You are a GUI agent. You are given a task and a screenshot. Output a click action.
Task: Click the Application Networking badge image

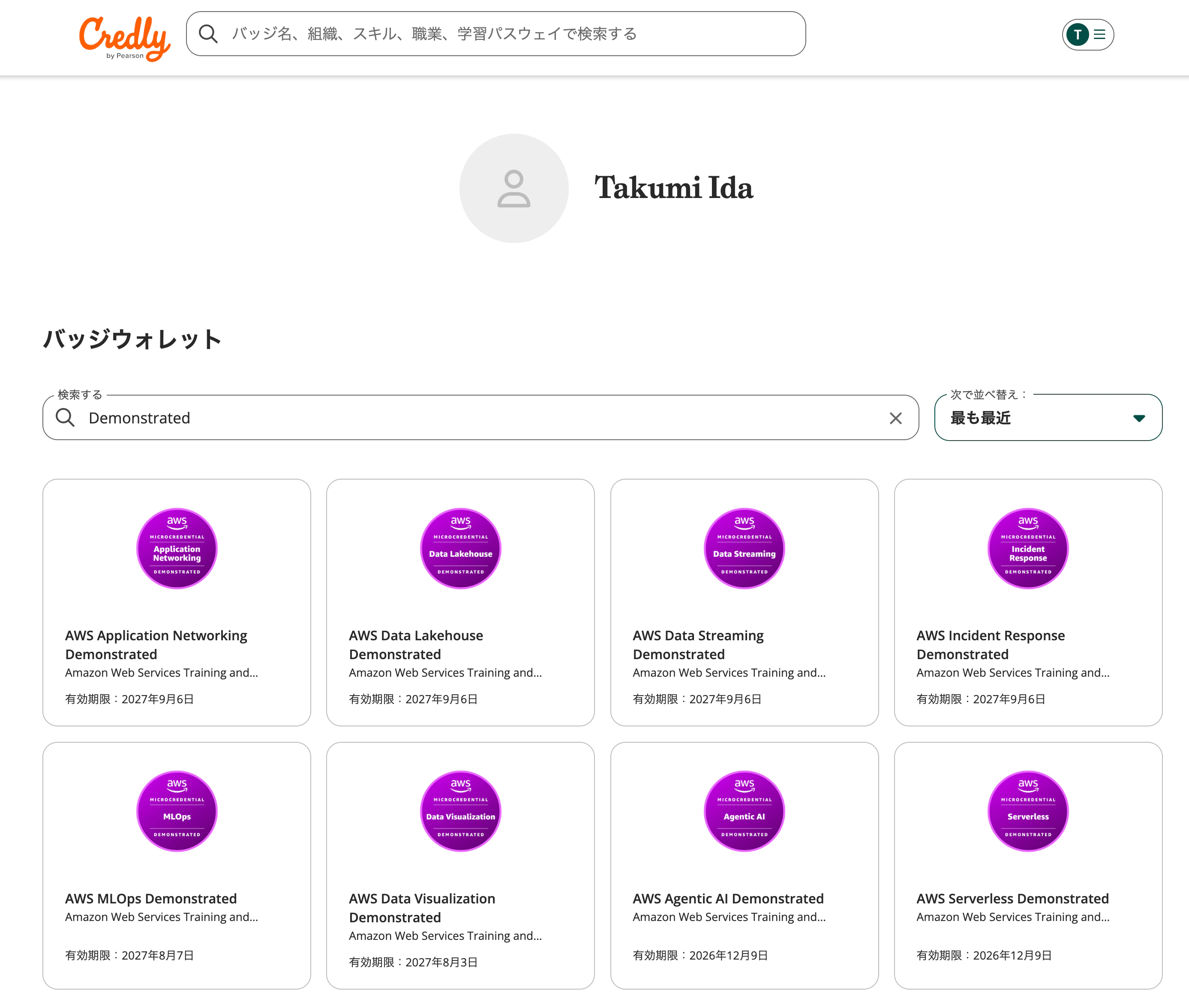[x=177, y=548]
